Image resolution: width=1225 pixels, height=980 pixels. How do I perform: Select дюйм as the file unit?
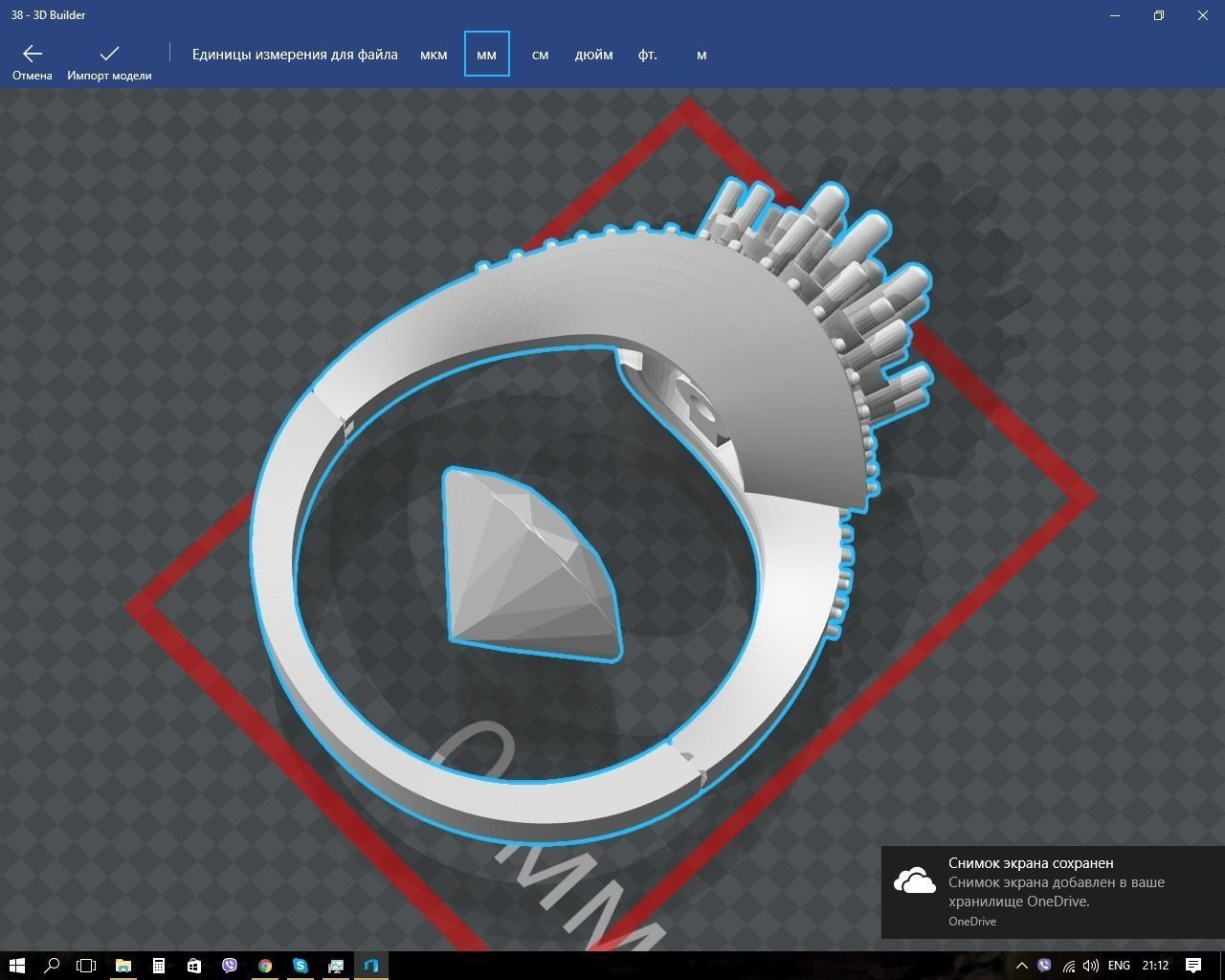point(593,55)
